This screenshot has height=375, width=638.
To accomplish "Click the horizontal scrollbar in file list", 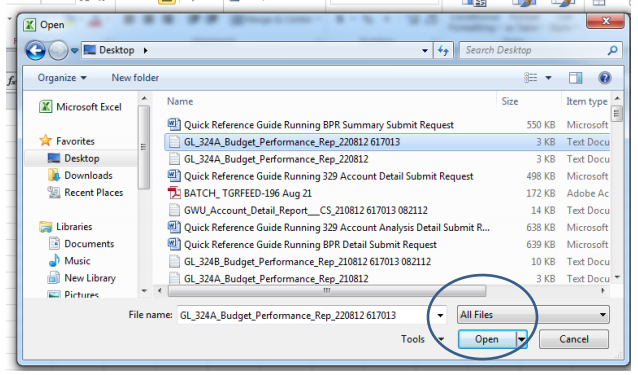I will tap(327, 290).
